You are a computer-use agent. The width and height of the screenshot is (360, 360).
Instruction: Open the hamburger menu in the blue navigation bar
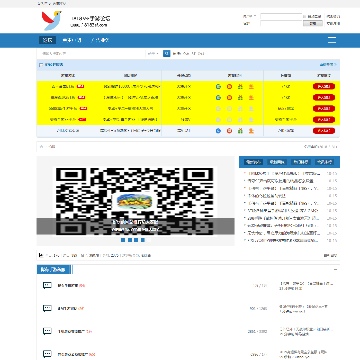click(x=332, y=40)
